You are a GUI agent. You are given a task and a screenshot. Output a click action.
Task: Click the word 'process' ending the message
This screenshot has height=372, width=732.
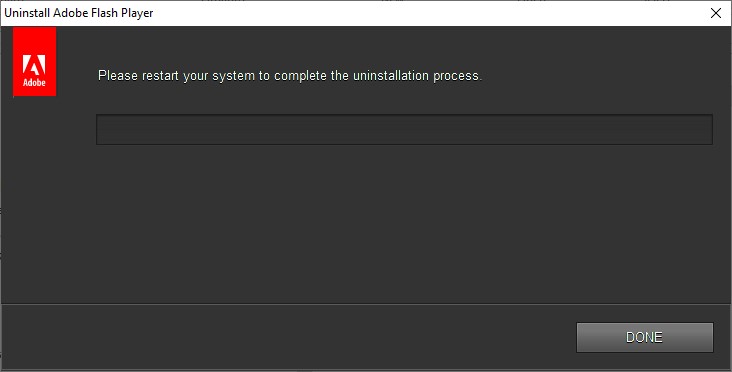point(456,76)
